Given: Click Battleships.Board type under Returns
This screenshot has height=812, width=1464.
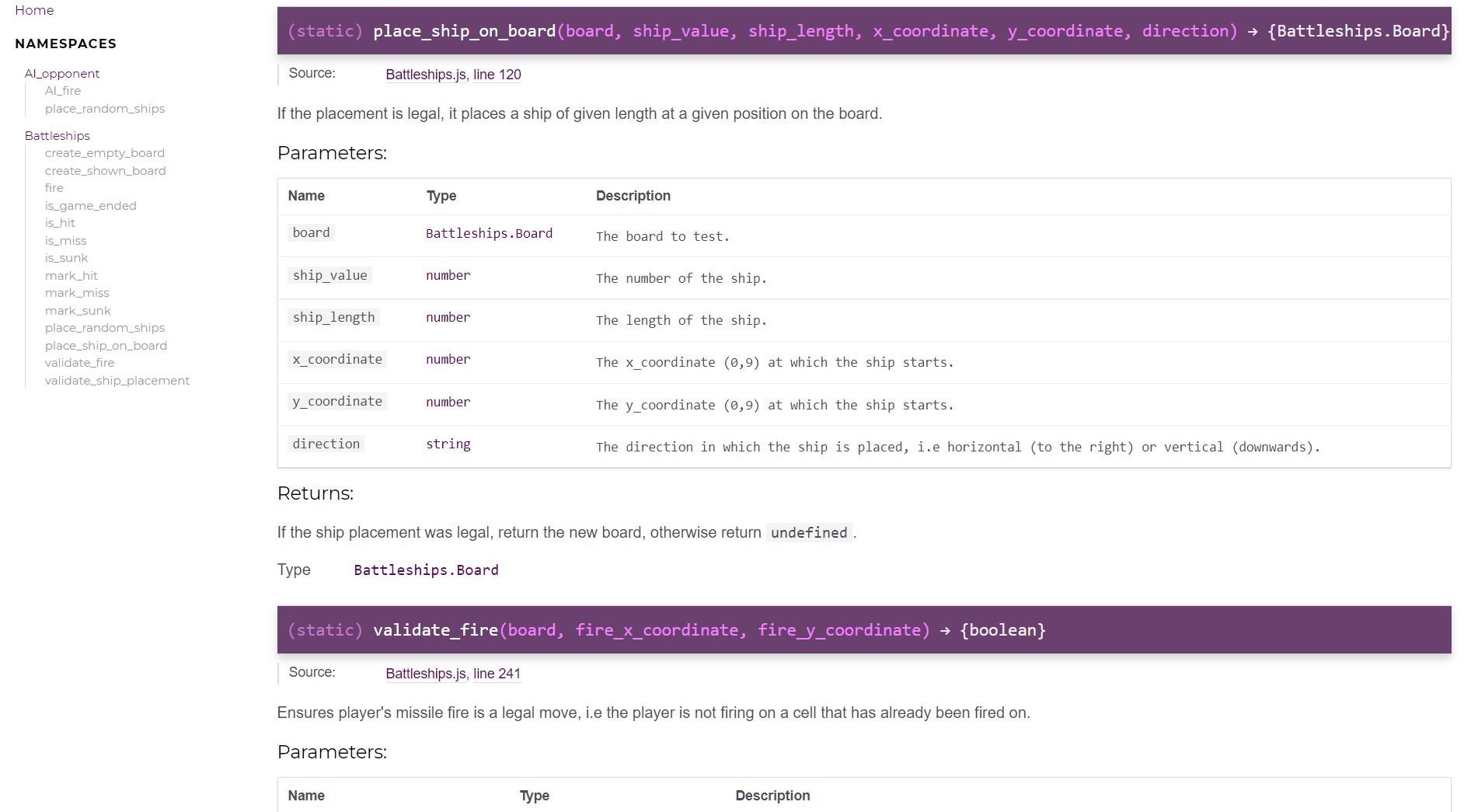Looking at the screenshot, I should pos(426,570).
